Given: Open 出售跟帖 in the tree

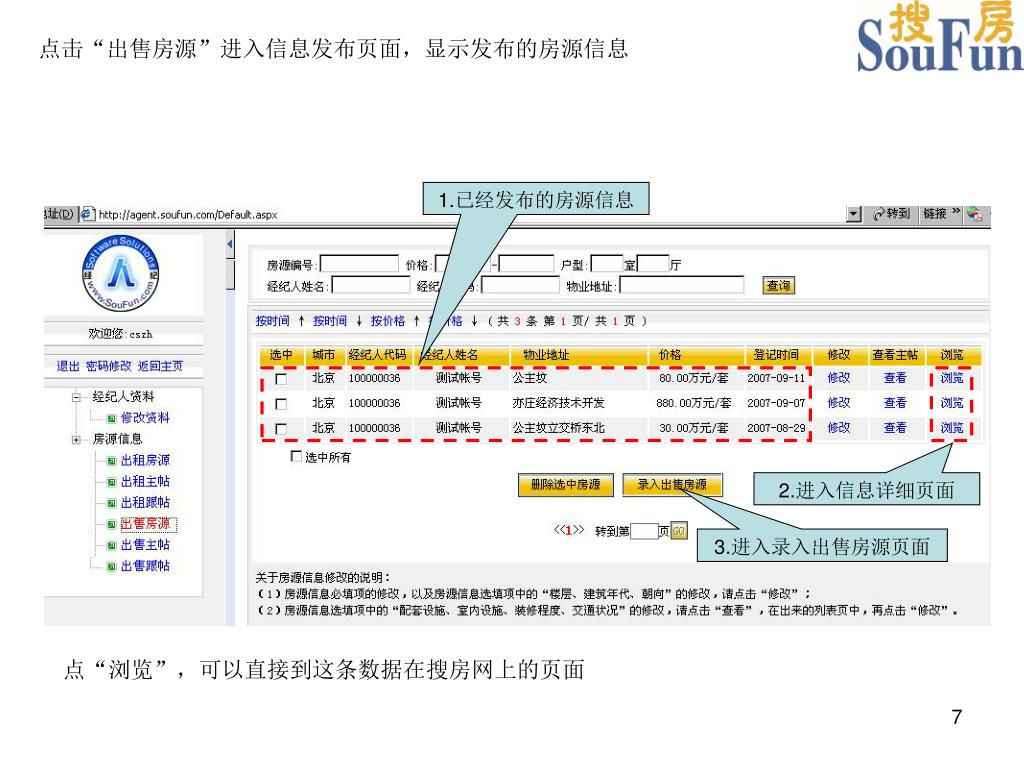Looking at the screenshot, I should 145,566.
